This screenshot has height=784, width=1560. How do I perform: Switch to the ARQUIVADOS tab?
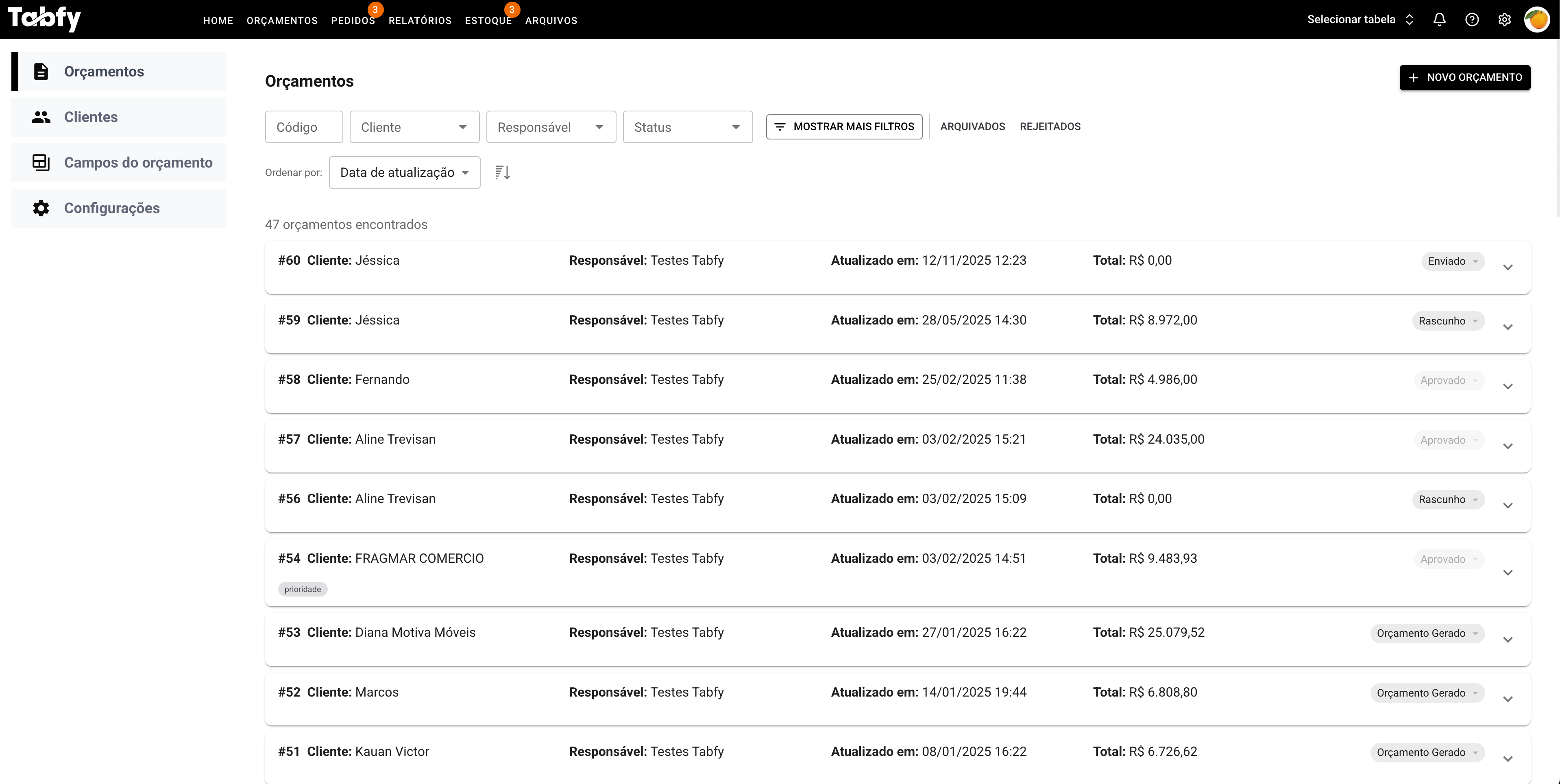pos(973,126)
